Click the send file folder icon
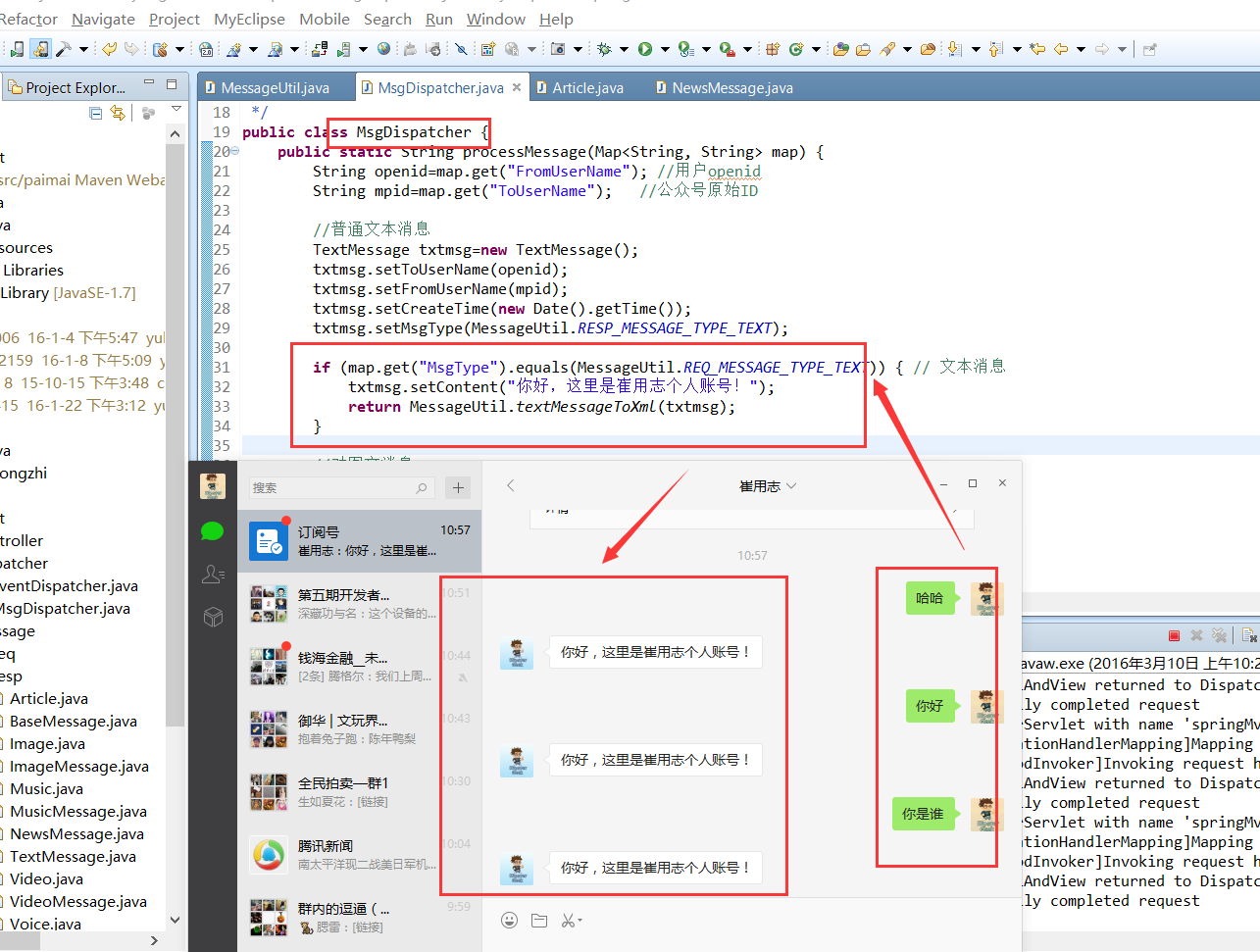 click(x=539, y=920)
